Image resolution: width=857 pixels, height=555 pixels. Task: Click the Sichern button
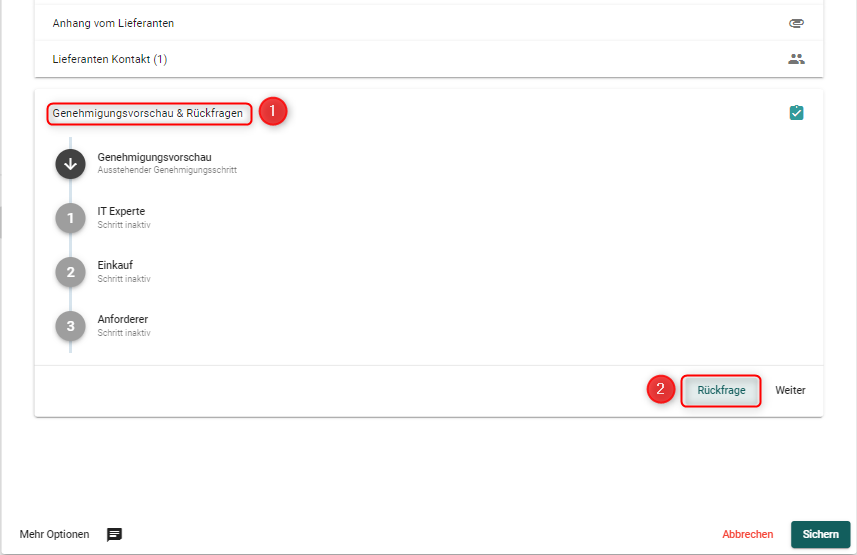coord(820,534)
